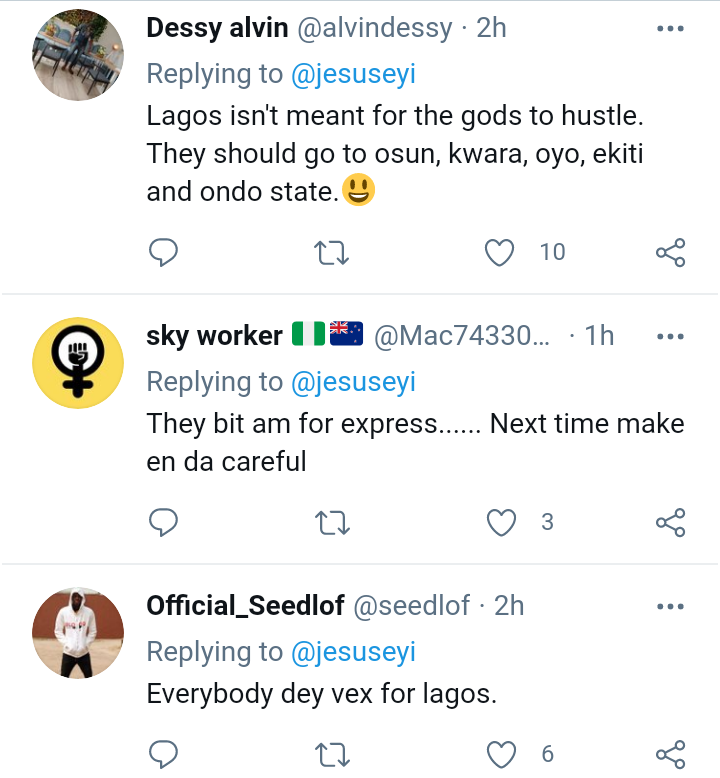Retweet Dessy alvin's Lagos tweet

(332, 253)
